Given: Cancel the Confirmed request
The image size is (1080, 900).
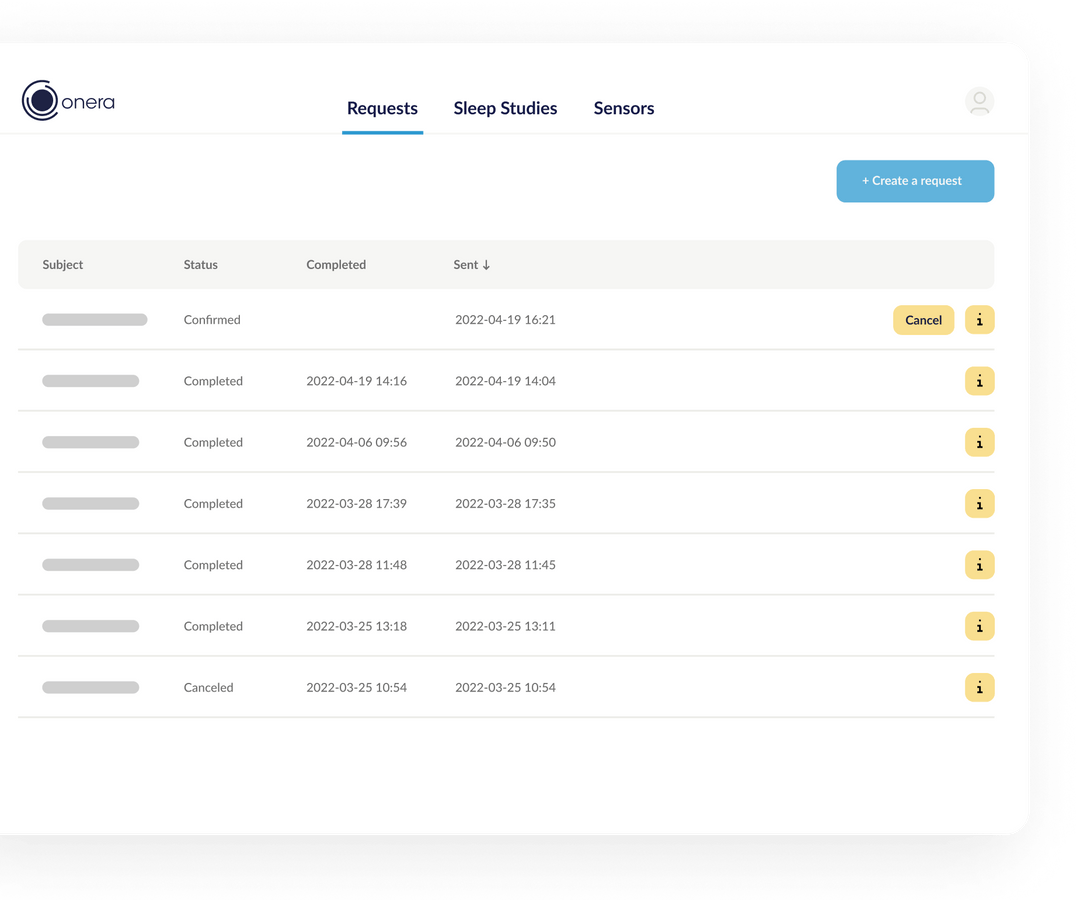Looking at the screenshot, I should point(923,320).
